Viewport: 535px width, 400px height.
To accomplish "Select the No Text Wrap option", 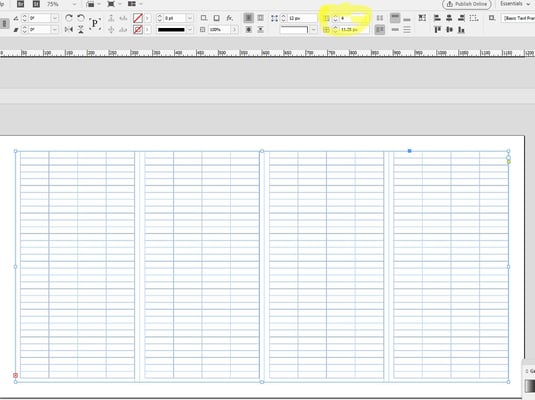I will coord(249,18).
